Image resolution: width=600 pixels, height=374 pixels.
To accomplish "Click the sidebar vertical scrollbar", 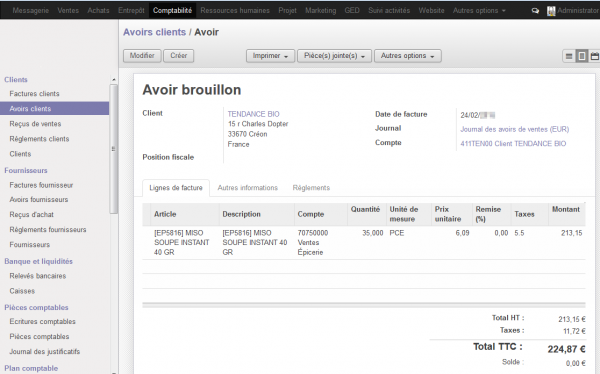I will point(114,149).
